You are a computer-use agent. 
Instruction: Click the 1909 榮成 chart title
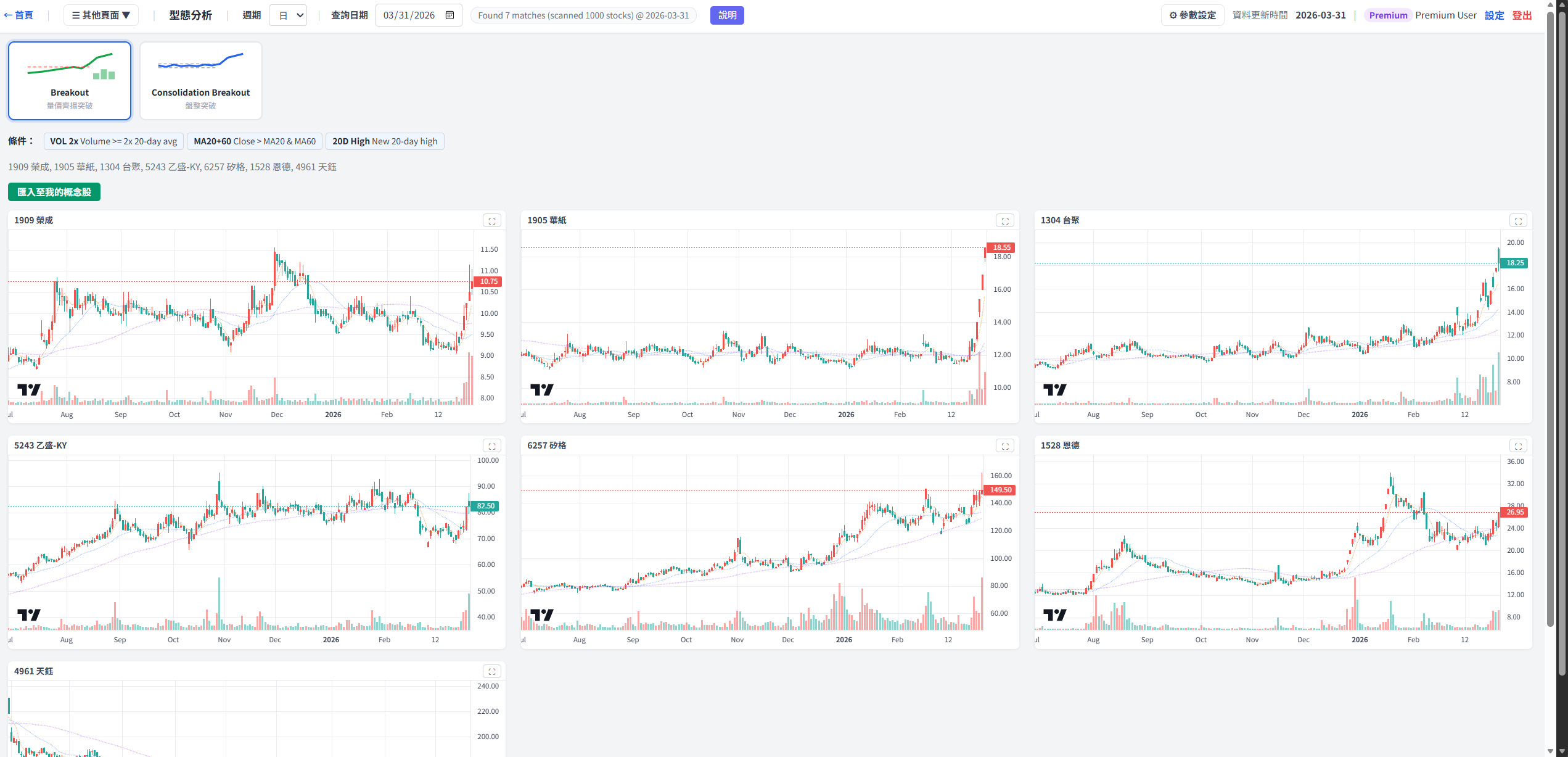point(34,220)
